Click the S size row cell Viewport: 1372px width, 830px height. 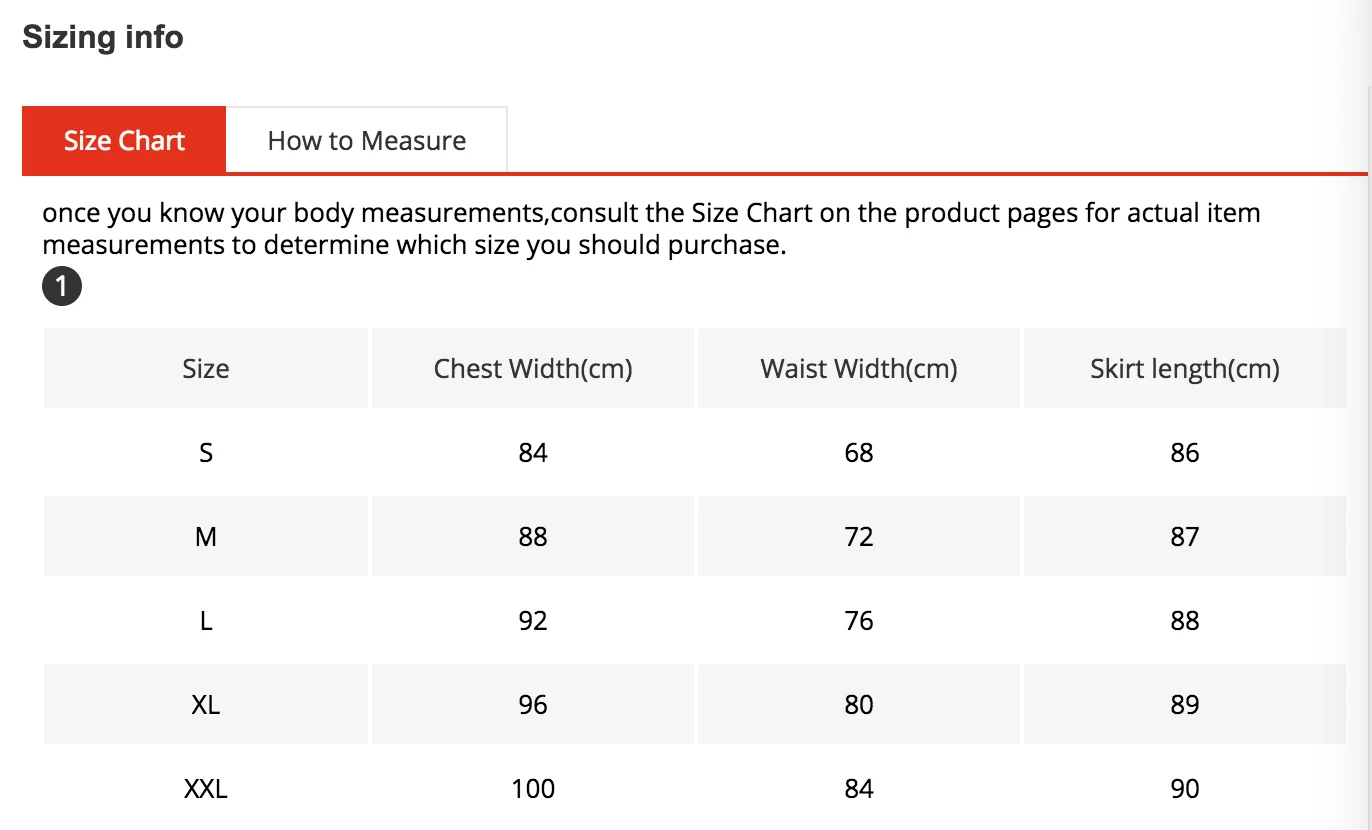tap(206, 452)
